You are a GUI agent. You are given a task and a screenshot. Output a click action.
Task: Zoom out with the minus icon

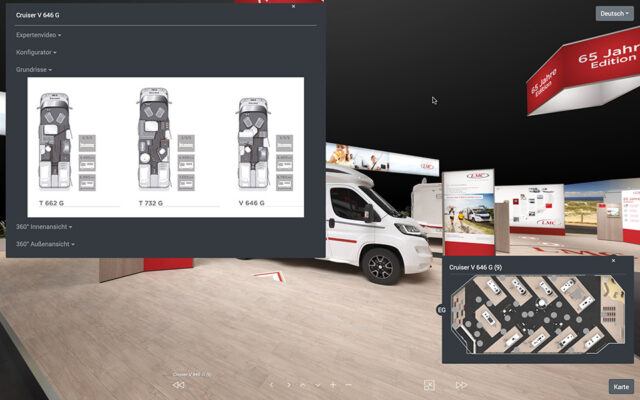point(348,385)
